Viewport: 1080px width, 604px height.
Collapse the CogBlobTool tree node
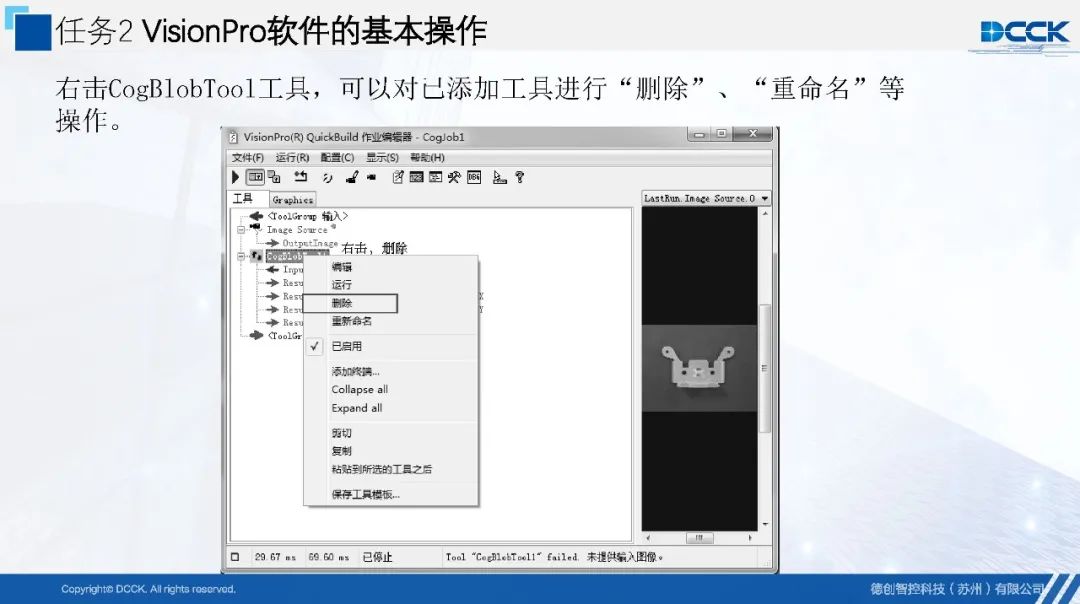coord(241,256)
